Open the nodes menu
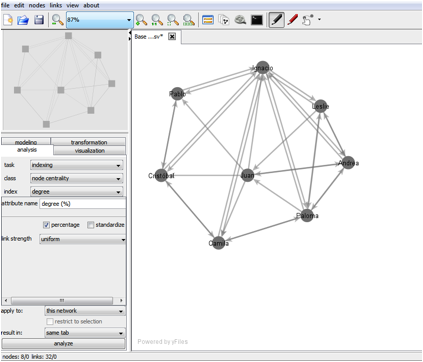The image size is (423, 362). pyautogui.click(x=37, y=5)
